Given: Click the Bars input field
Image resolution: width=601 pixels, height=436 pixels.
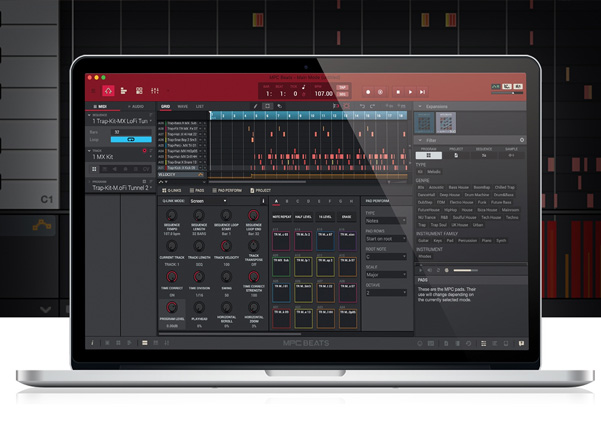Looking at the screenshot, I should click(131, 132).
